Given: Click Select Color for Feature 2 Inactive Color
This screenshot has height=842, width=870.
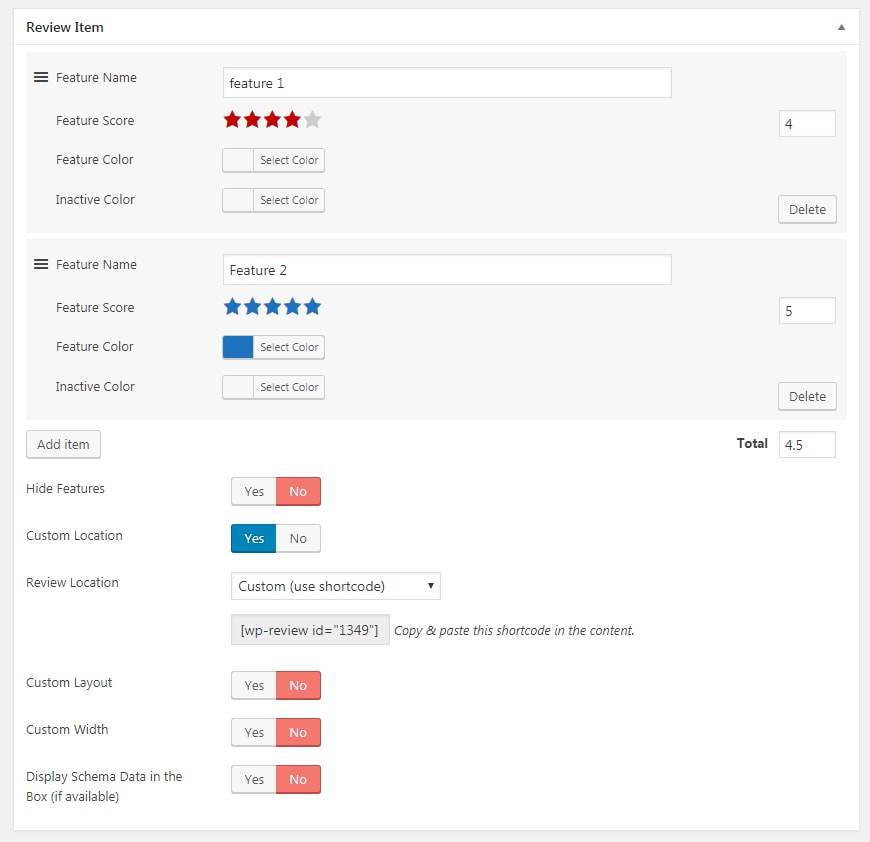Looking at the screenshot, I should [289, 387].
